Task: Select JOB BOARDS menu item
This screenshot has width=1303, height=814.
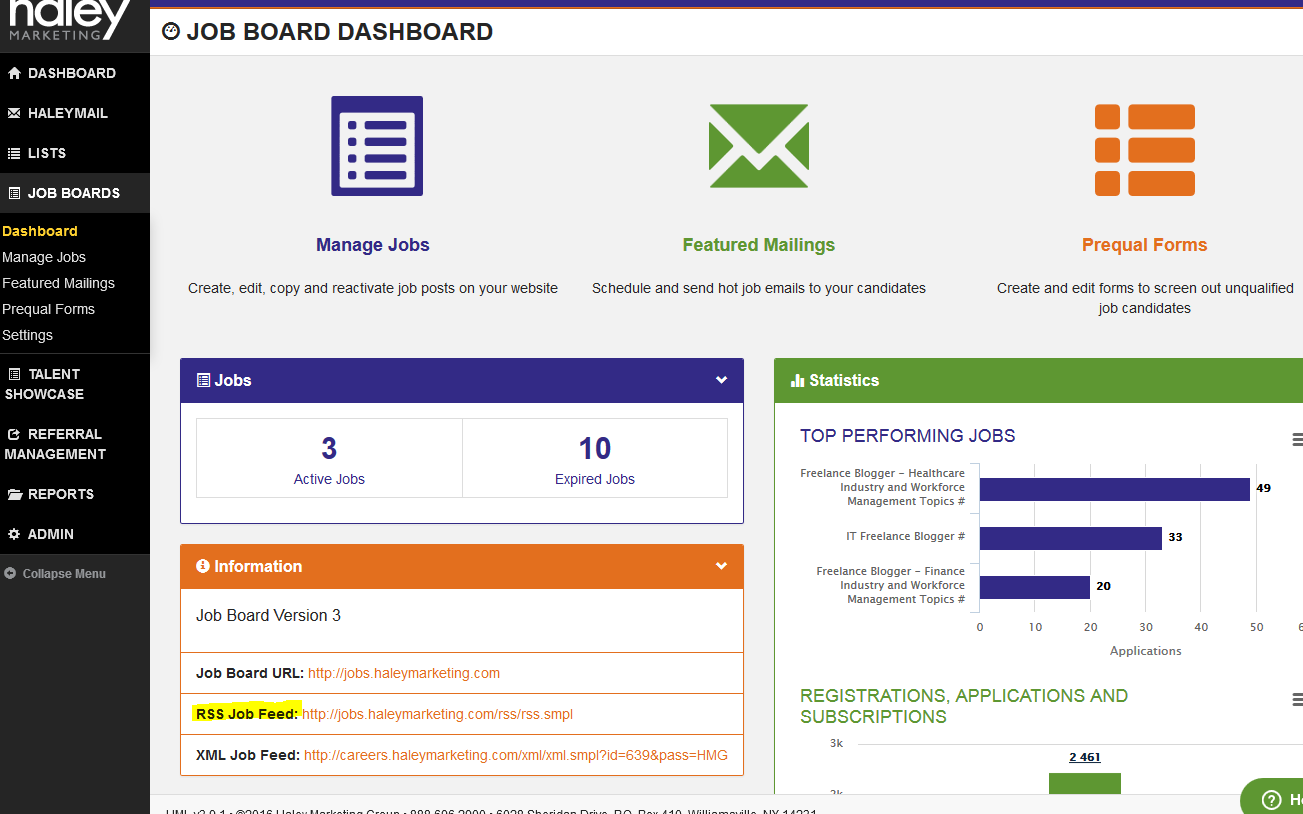Action: 75,193
